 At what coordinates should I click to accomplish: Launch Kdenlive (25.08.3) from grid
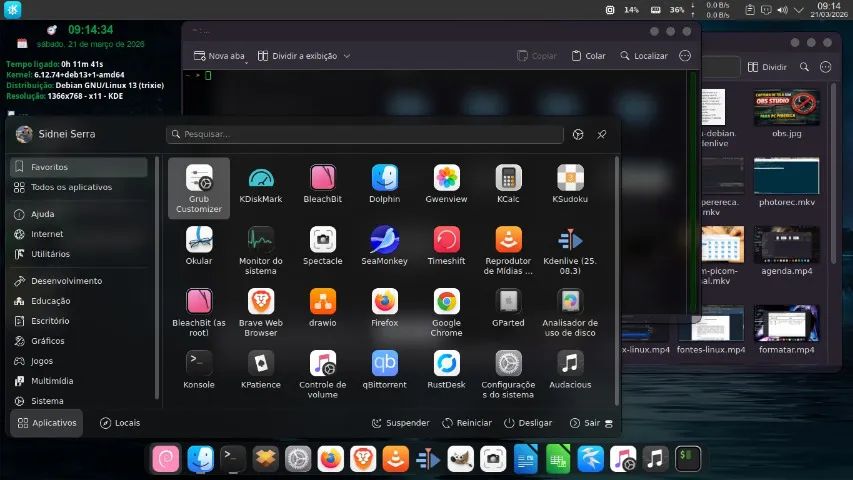570,250
